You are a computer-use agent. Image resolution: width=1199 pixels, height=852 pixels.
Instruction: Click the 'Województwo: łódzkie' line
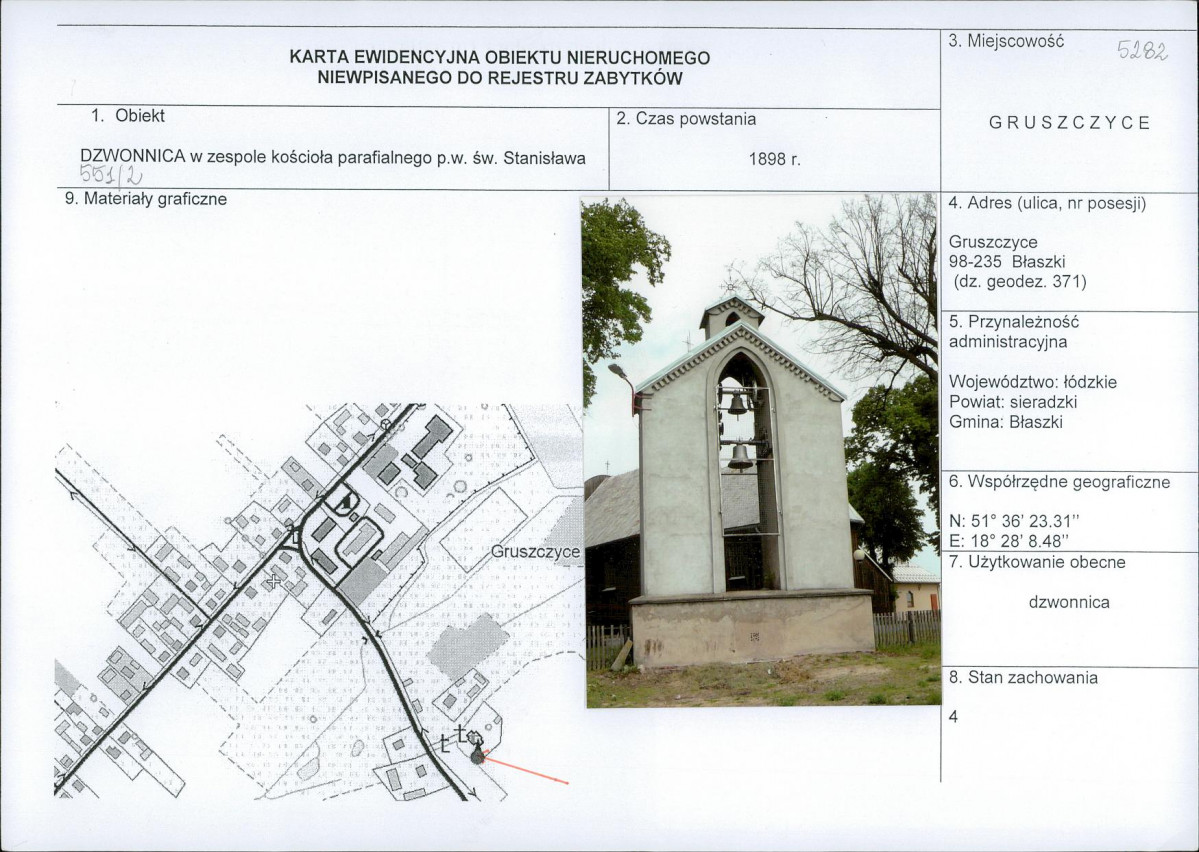coord(1033,382)
